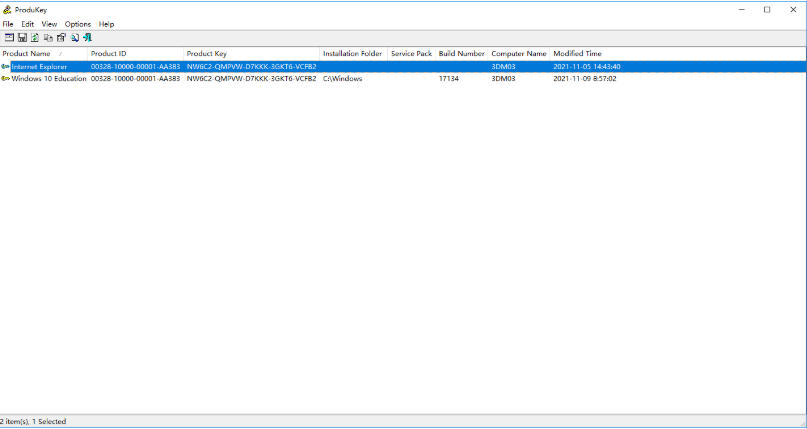
Task: Open the Options menu
Action: [78, 24]
